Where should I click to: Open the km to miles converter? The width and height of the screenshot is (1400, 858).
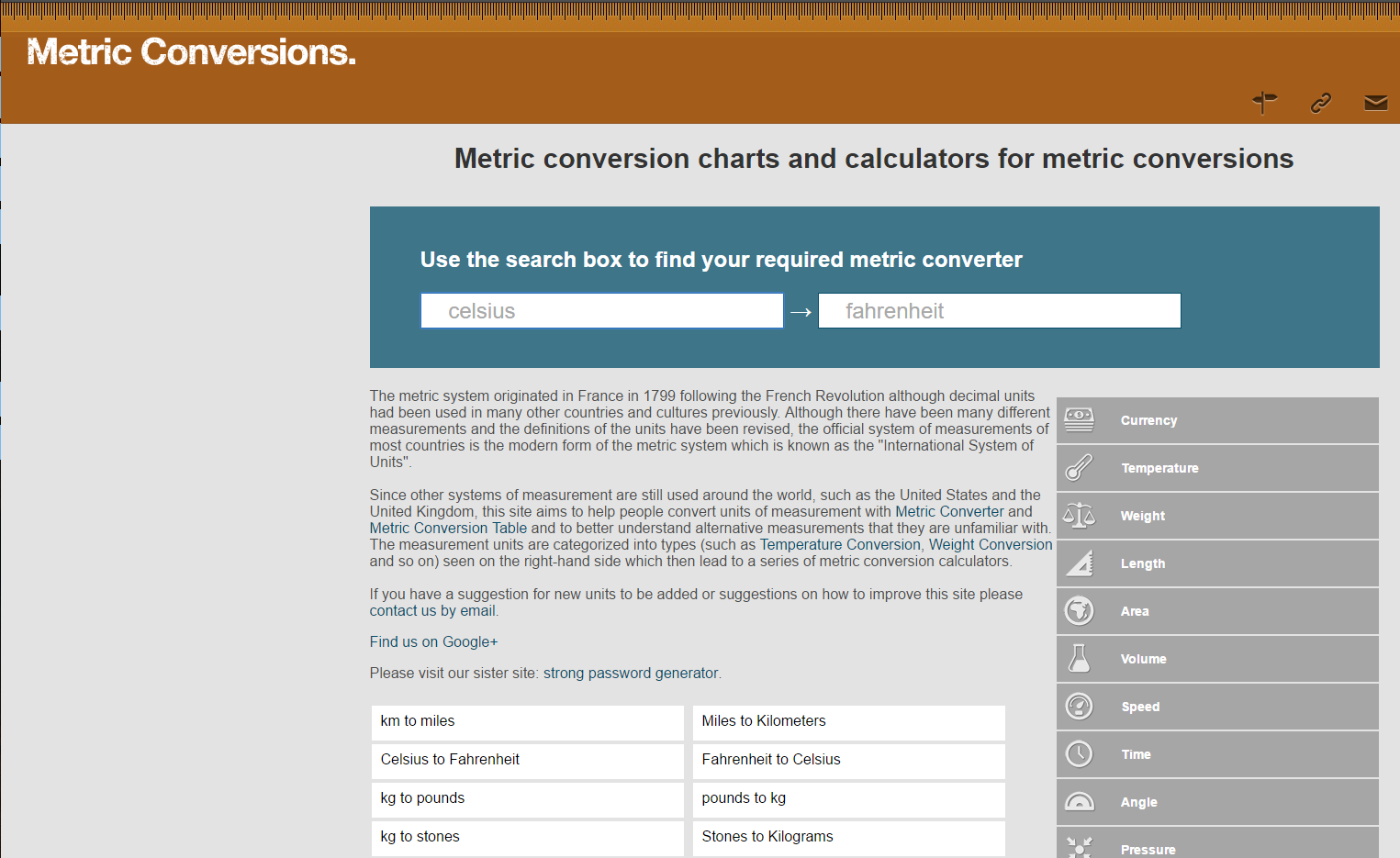(x=417, y=721)
